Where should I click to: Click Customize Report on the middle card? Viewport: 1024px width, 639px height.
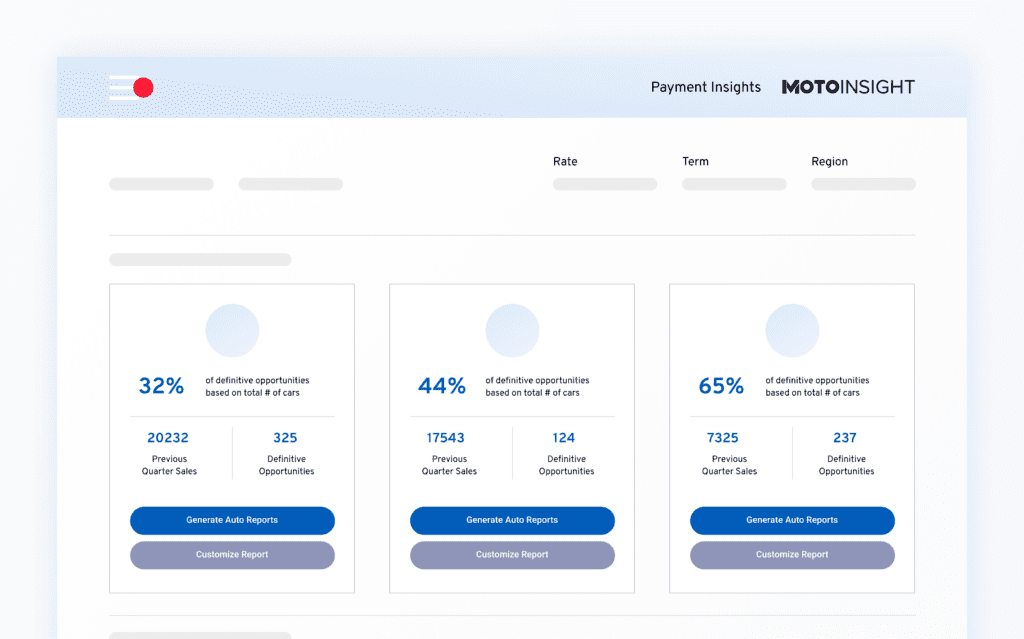point(512,555)
